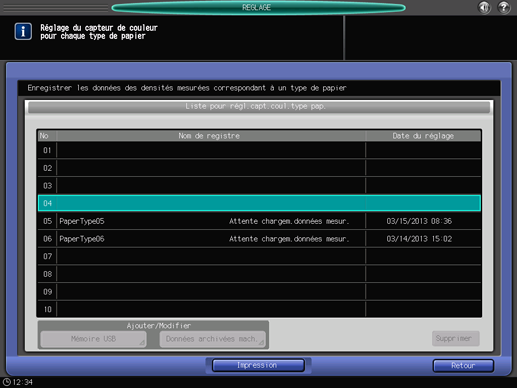
Task: Click the No column header
Action: 47,136
